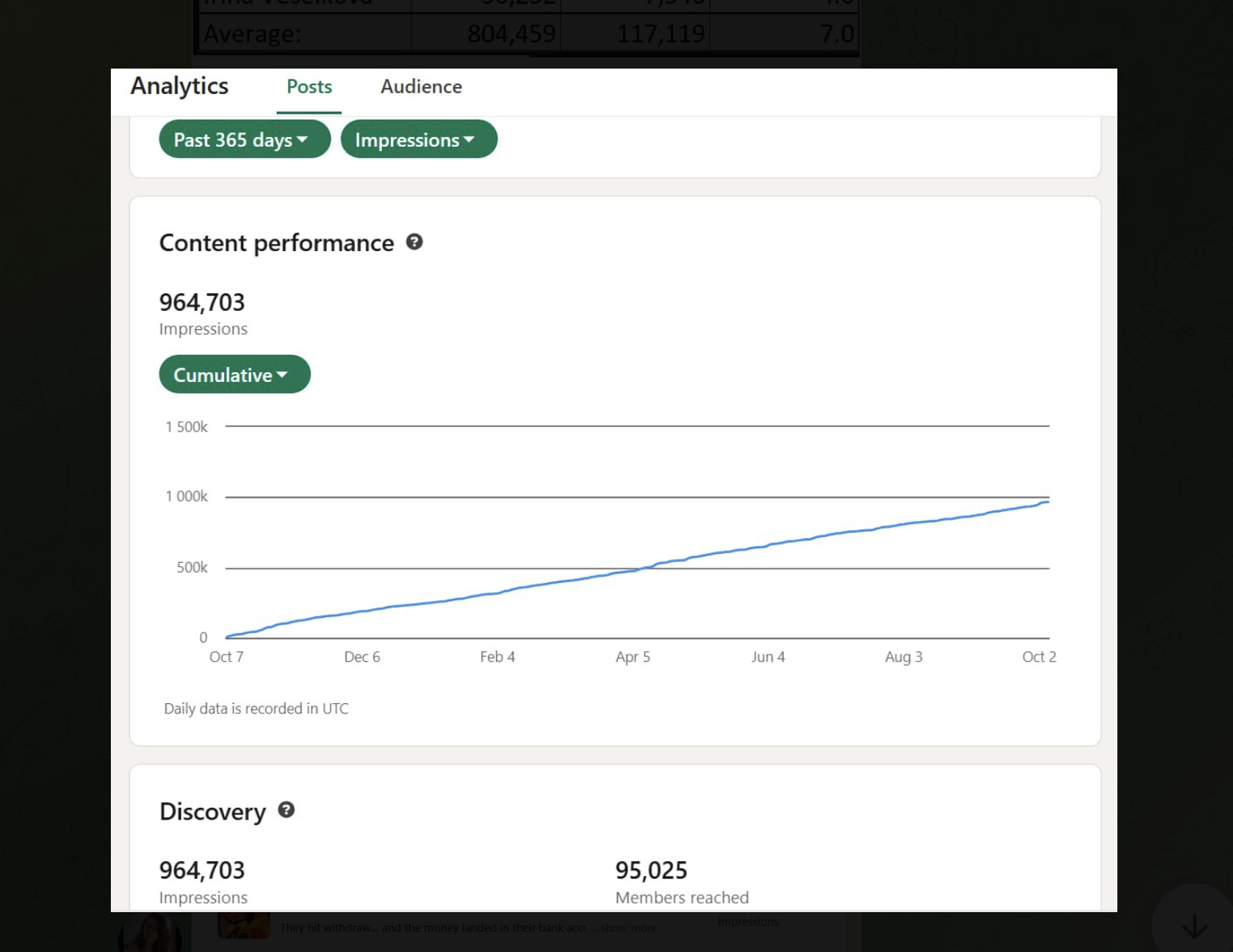Click the Oct 7 axis label

pos(227,657)
